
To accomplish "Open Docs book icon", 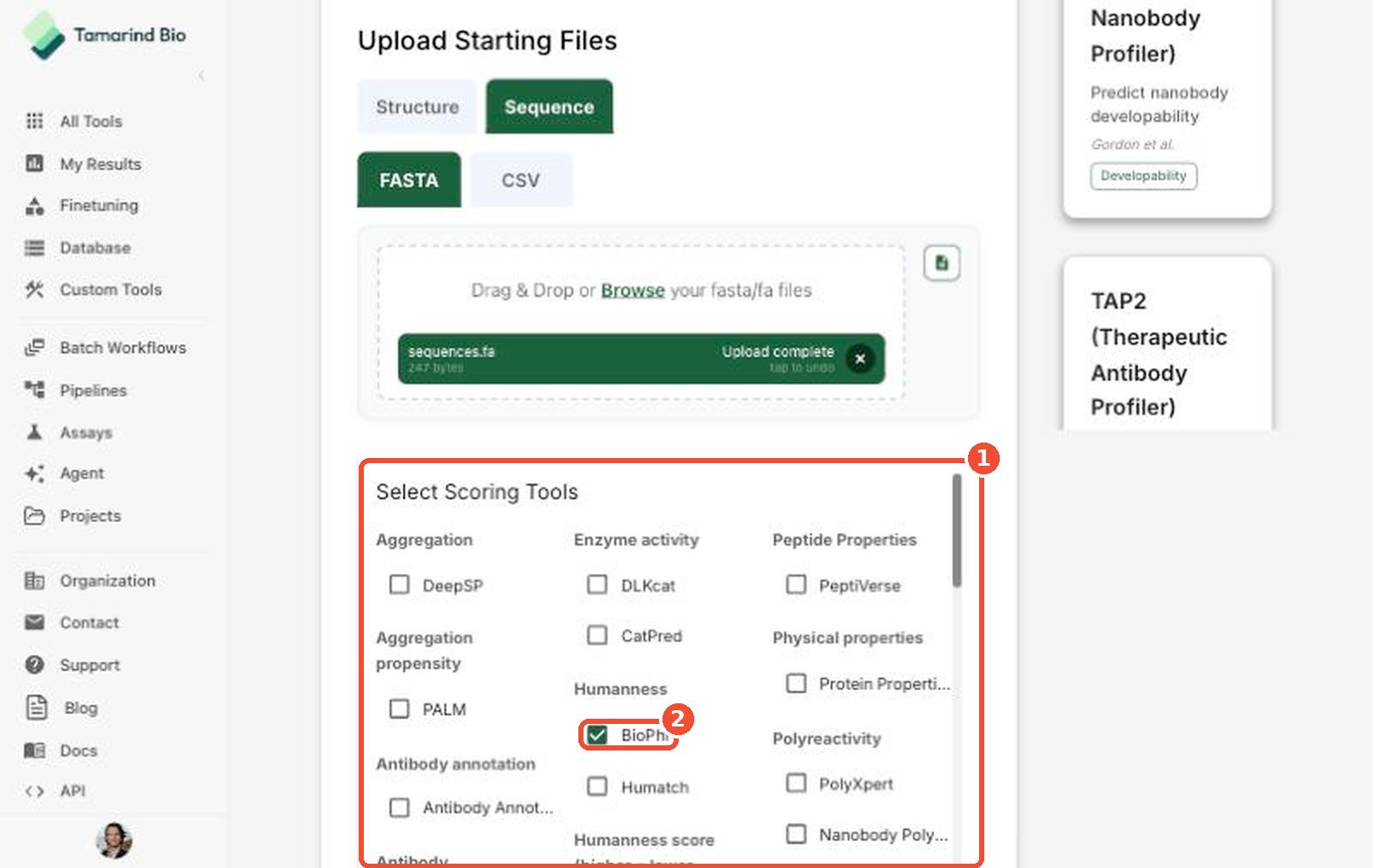I will point(34,750).
